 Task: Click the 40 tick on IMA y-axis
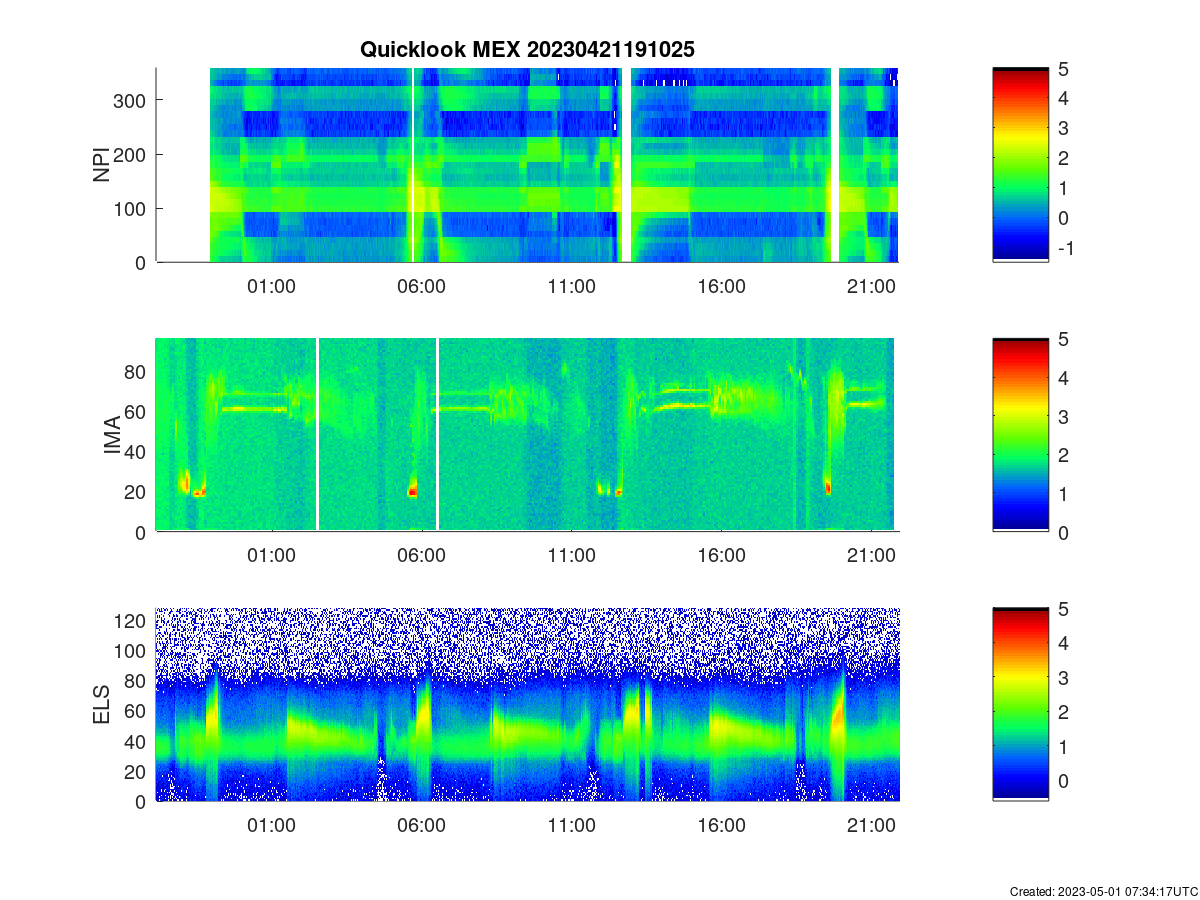coord(136,452)
